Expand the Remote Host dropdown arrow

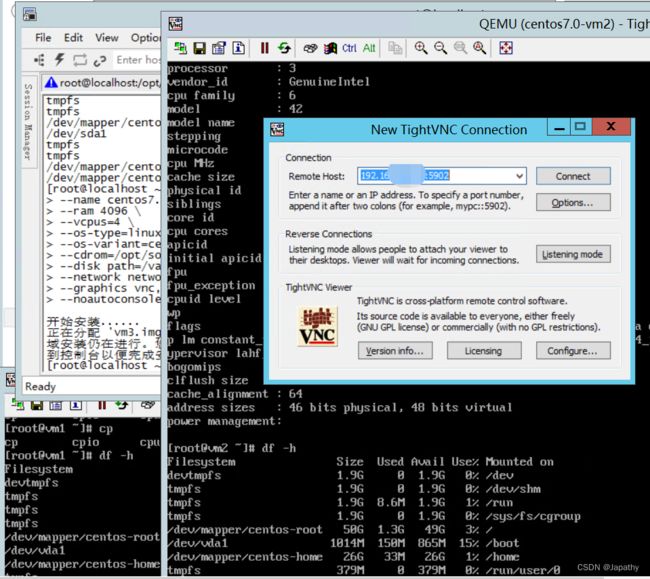point(519,176)
